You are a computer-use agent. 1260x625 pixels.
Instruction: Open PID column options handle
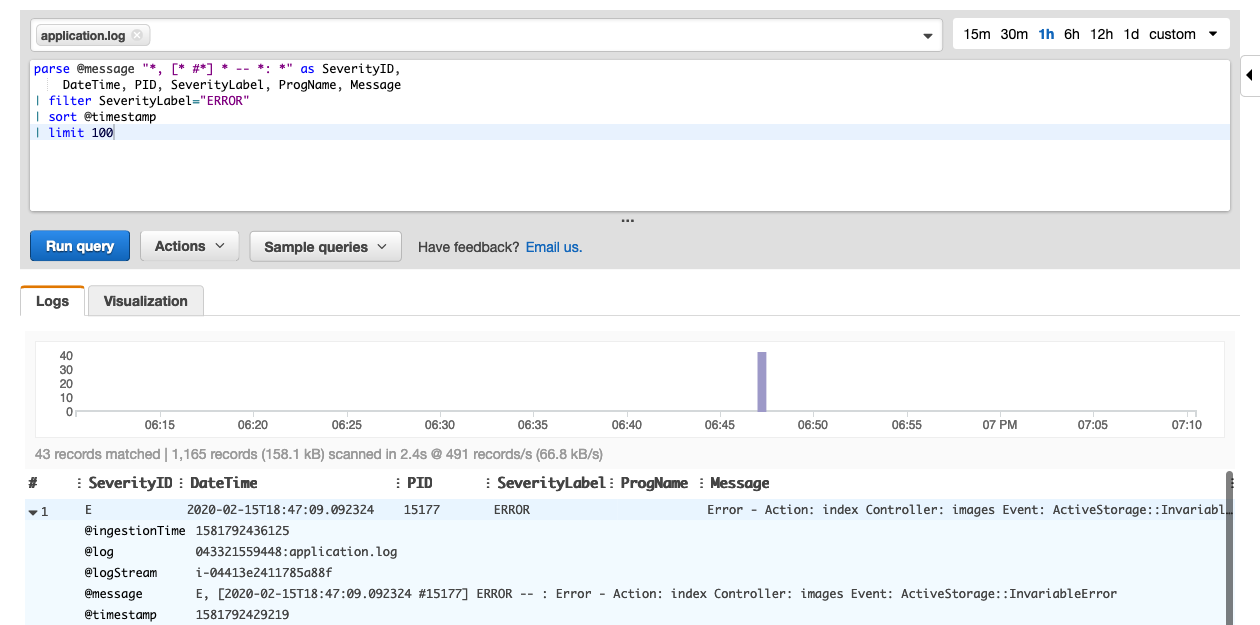(398, 483)
